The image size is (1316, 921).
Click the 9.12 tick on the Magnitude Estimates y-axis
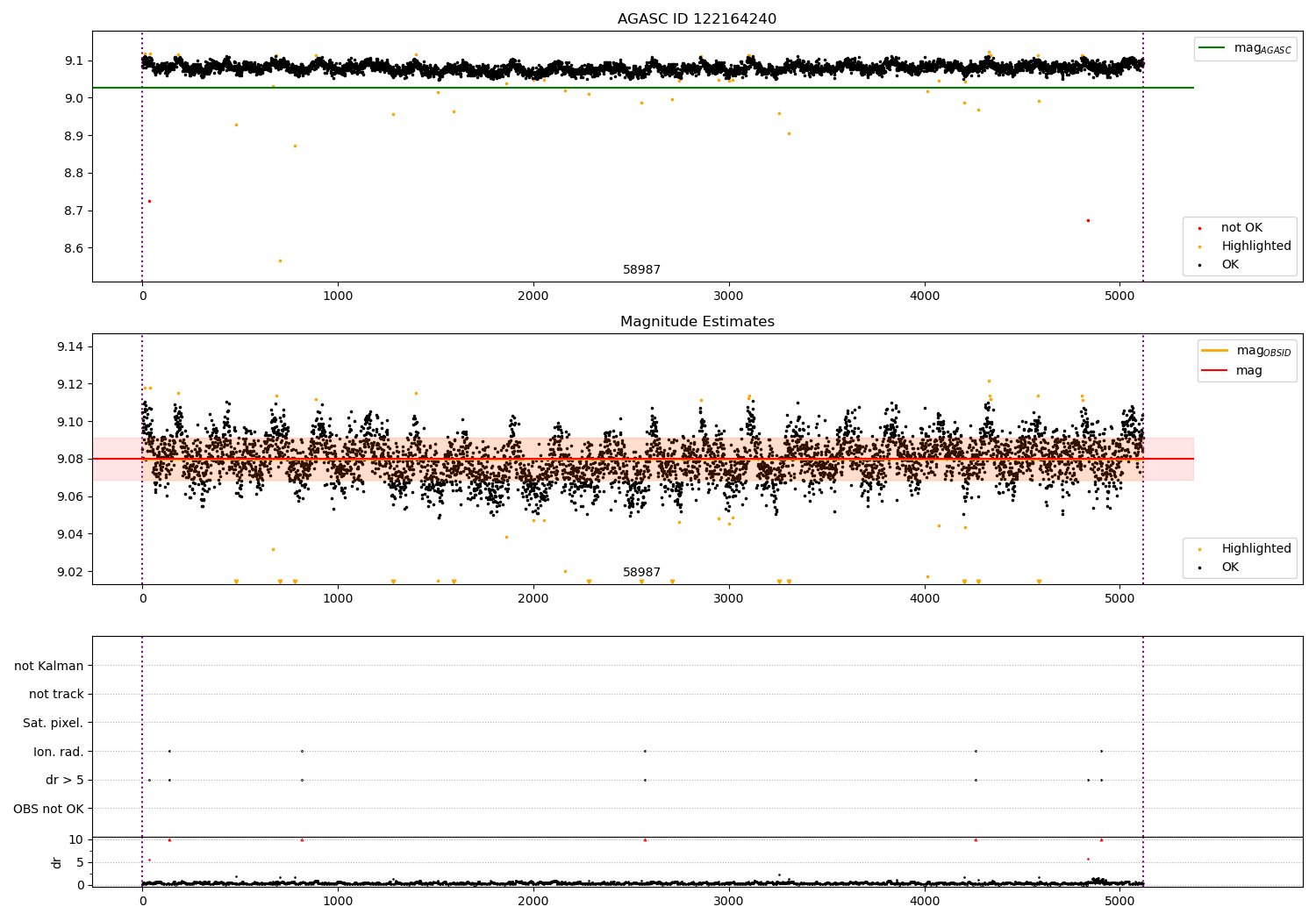[71, 384]
